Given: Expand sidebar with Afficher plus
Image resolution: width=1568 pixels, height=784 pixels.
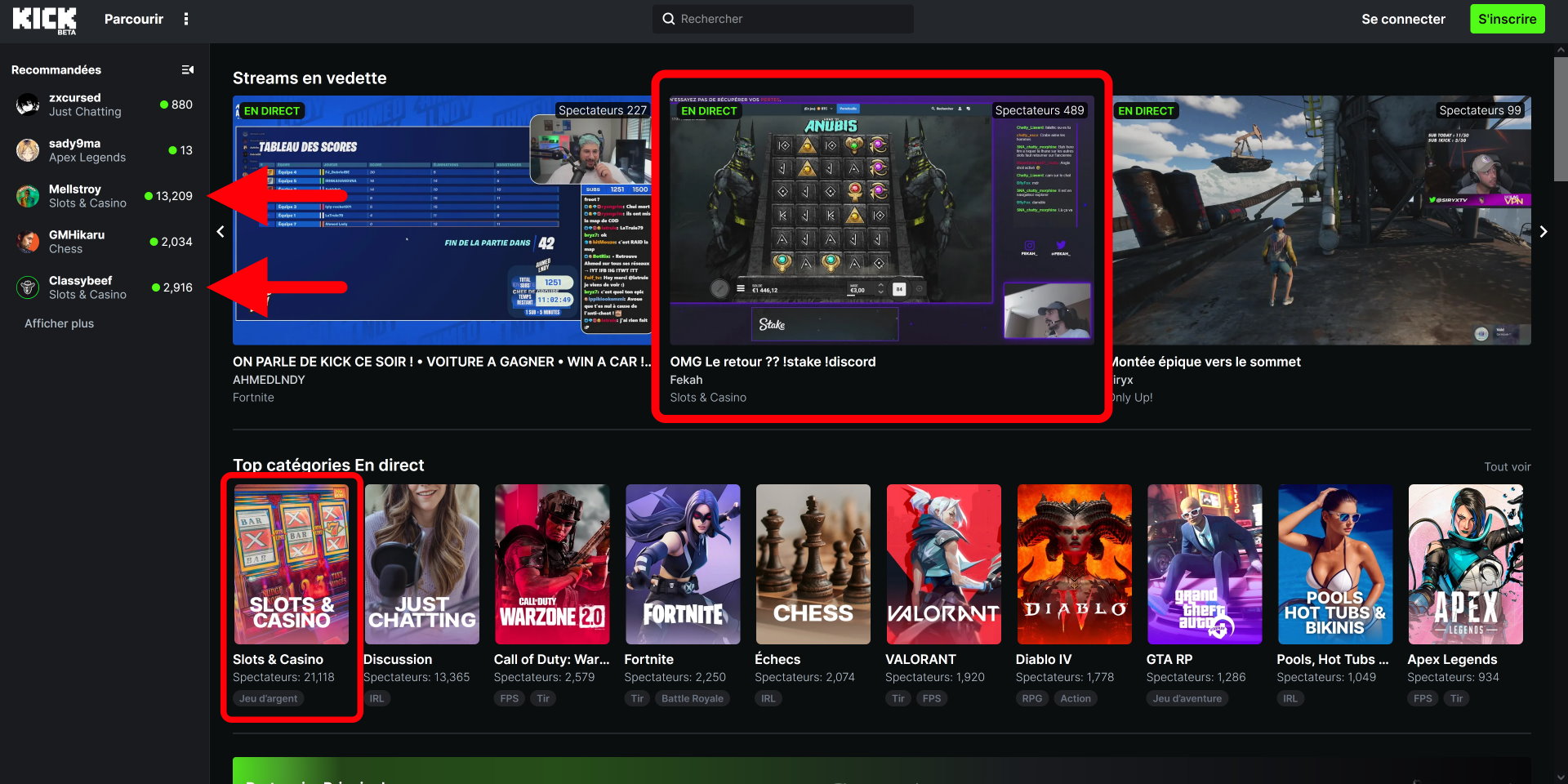Looking at the screenshot, I should coord(59,323).
